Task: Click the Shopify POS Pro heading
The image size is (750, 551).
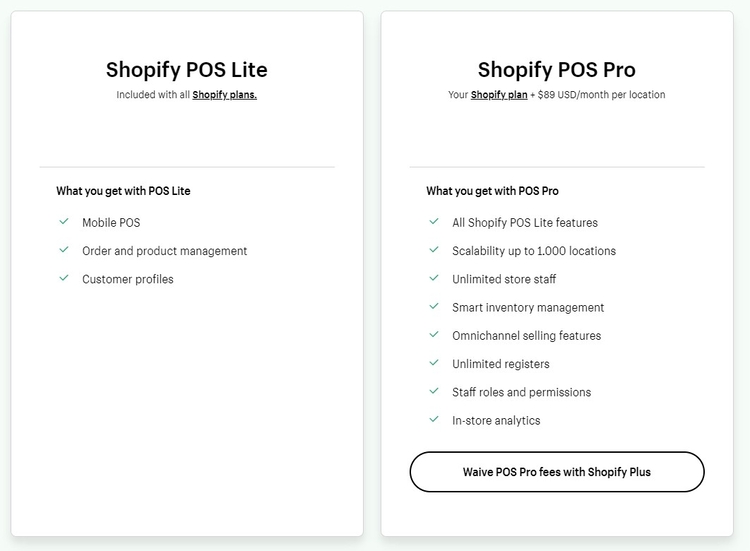Action: tap(557, 70)
